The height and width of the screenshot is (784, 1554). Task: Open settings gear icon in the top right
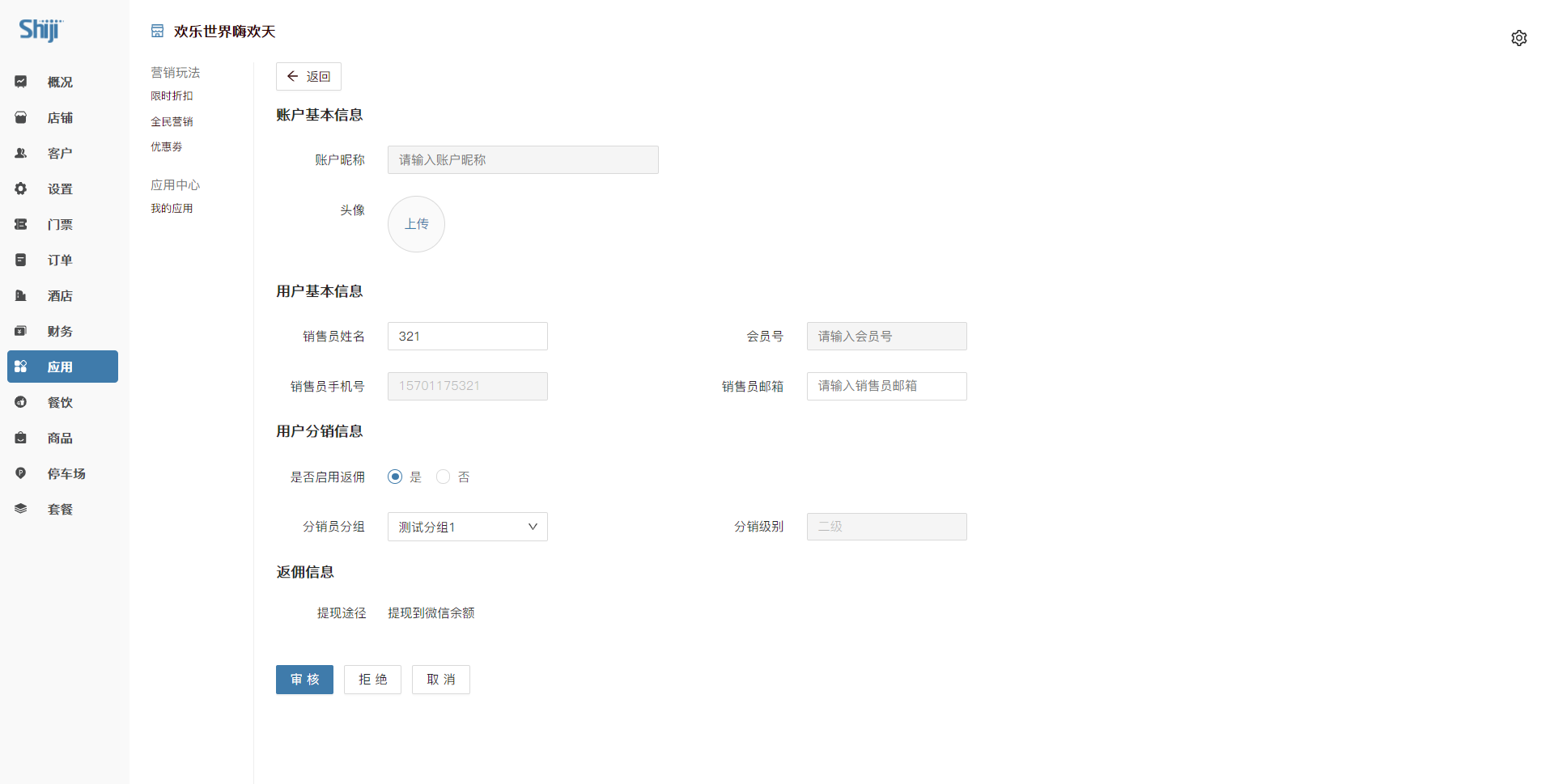[x=1518, y=38]
